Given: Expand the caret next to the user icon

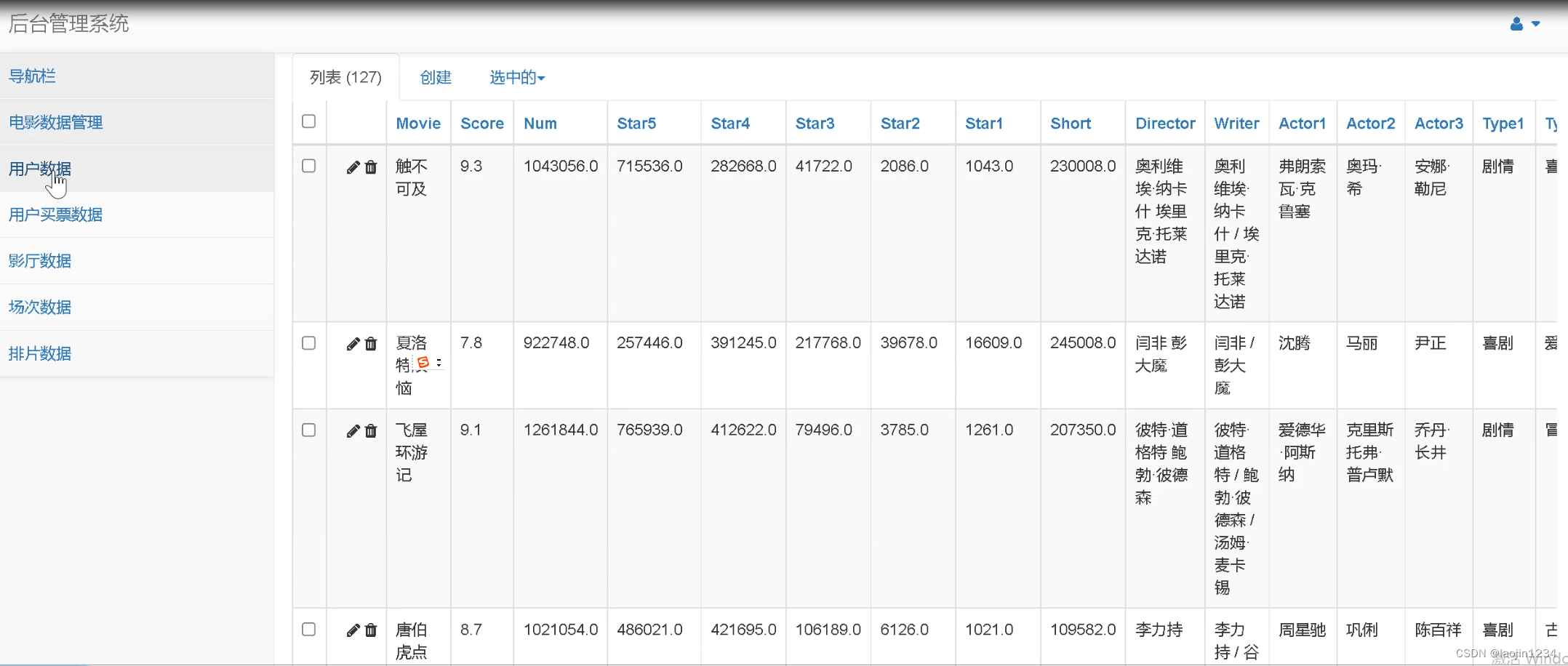Looking at the screenshot, I should (1535, 24).
